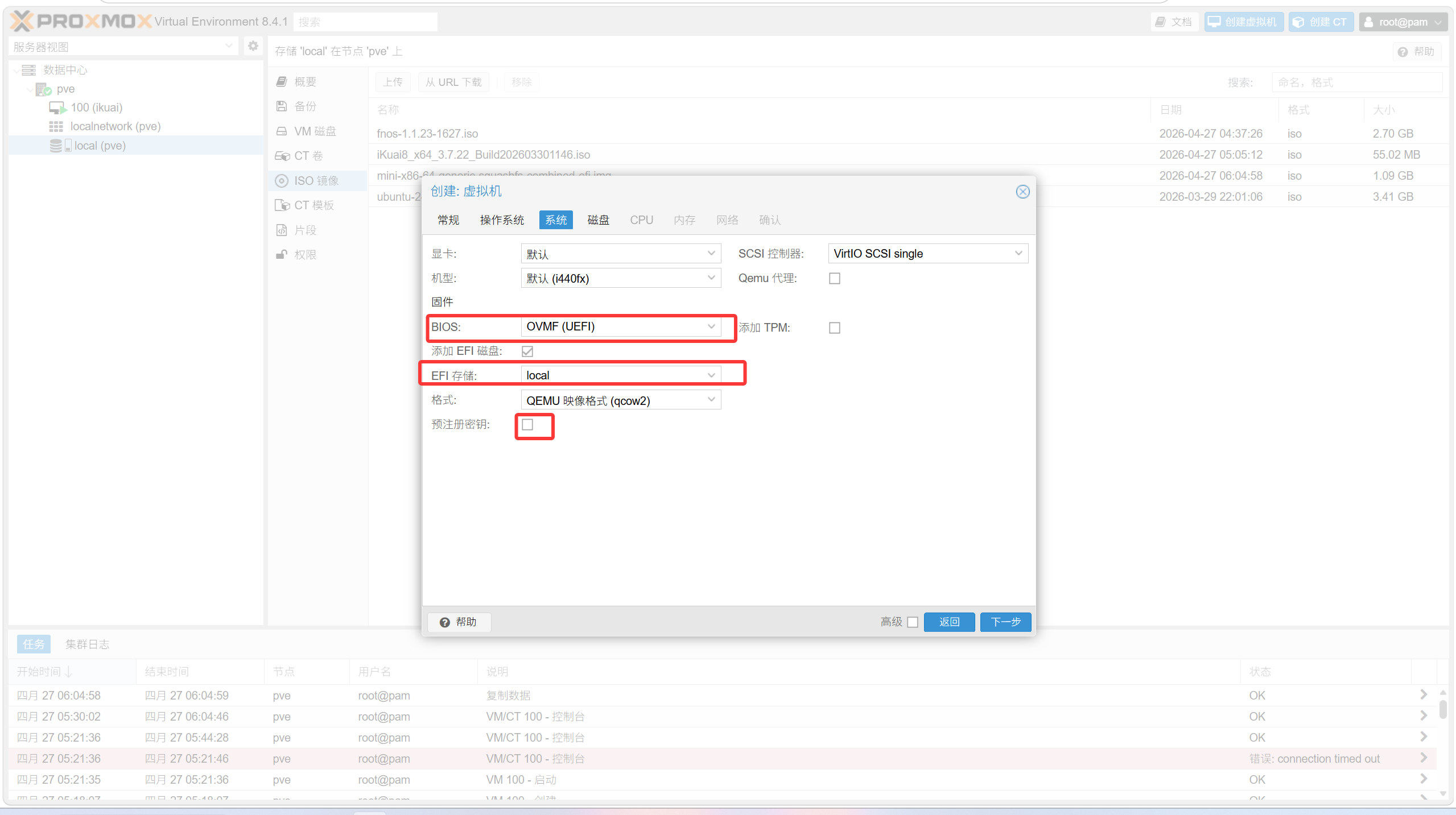The image size is (1456, 815).
Task: Switch to the 操作系统 tab
Action: click(501, 220)
